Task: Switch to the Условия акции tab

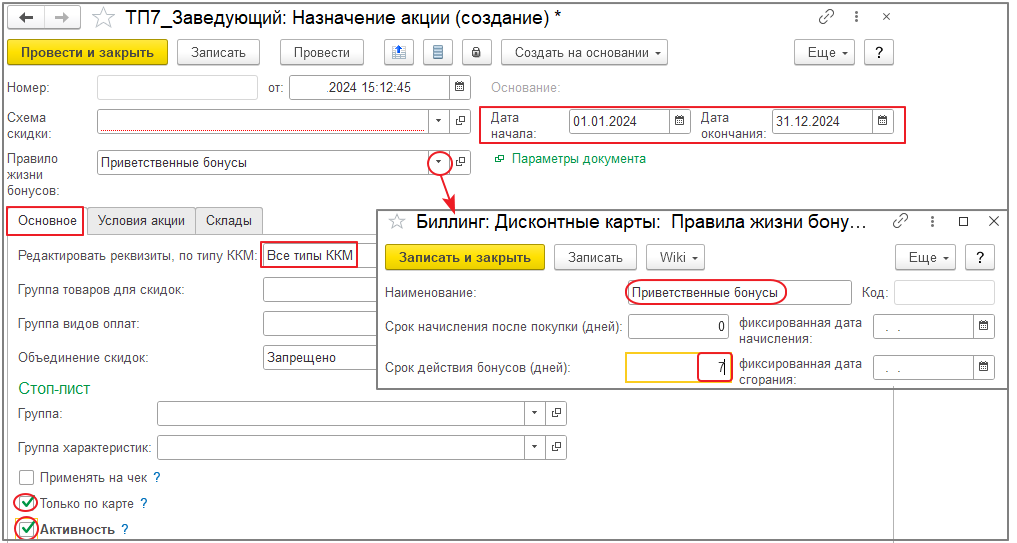Action: pyautogui.click(x=140, y=220)
